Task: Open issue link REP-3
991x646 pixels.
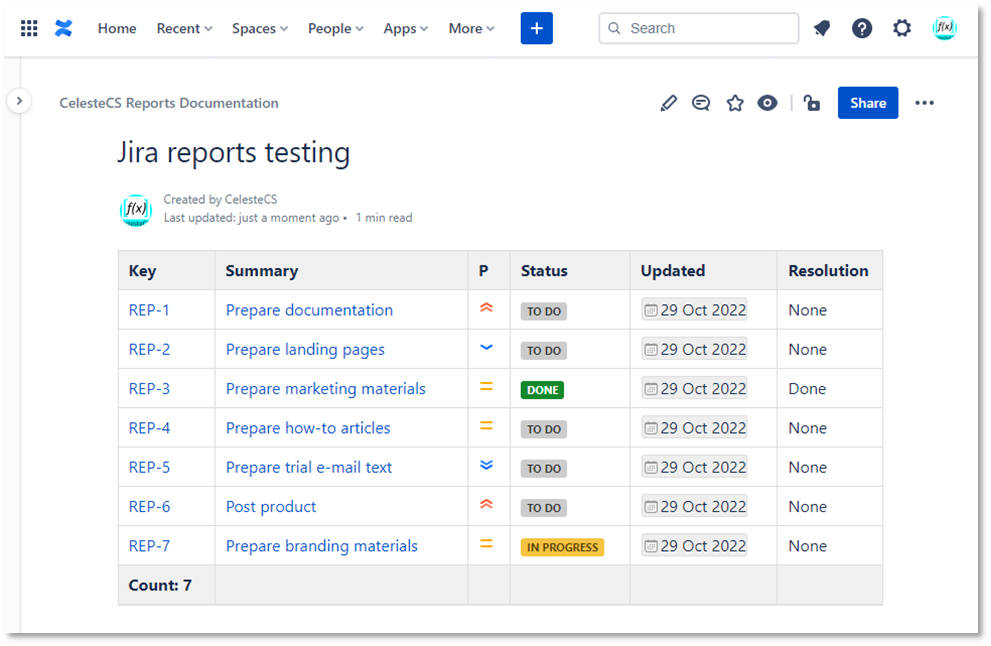Action: 149,389
